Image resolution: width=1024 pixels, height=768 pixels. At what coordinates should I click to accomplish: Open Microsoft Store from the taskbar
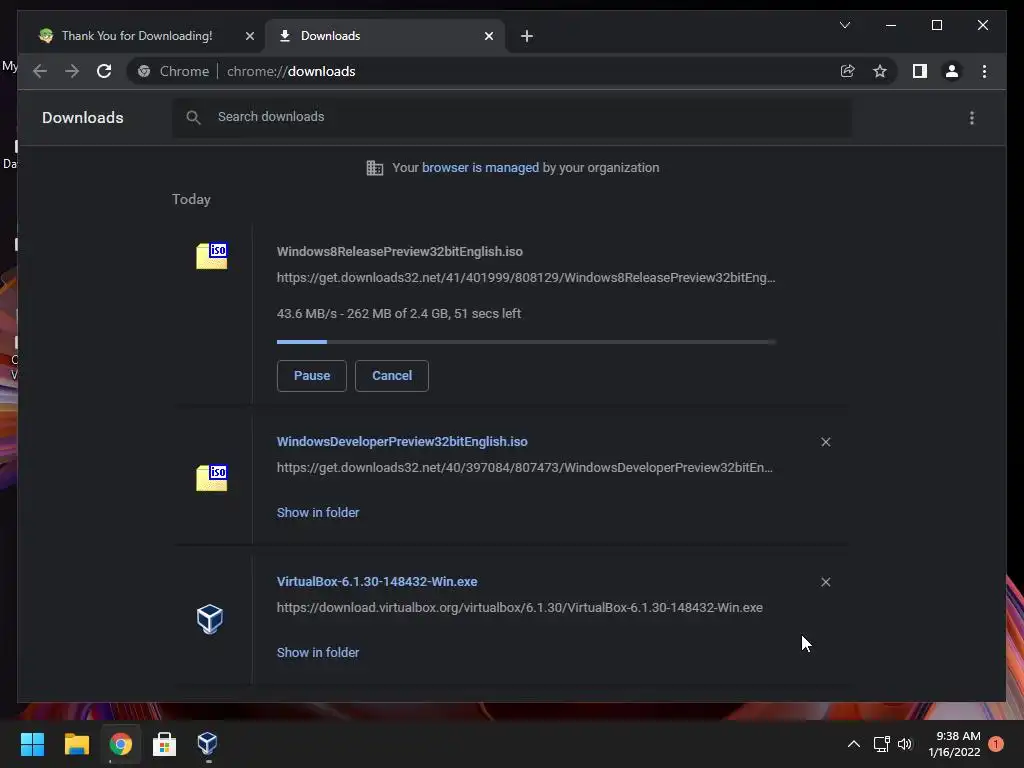(x=164, y=744)
